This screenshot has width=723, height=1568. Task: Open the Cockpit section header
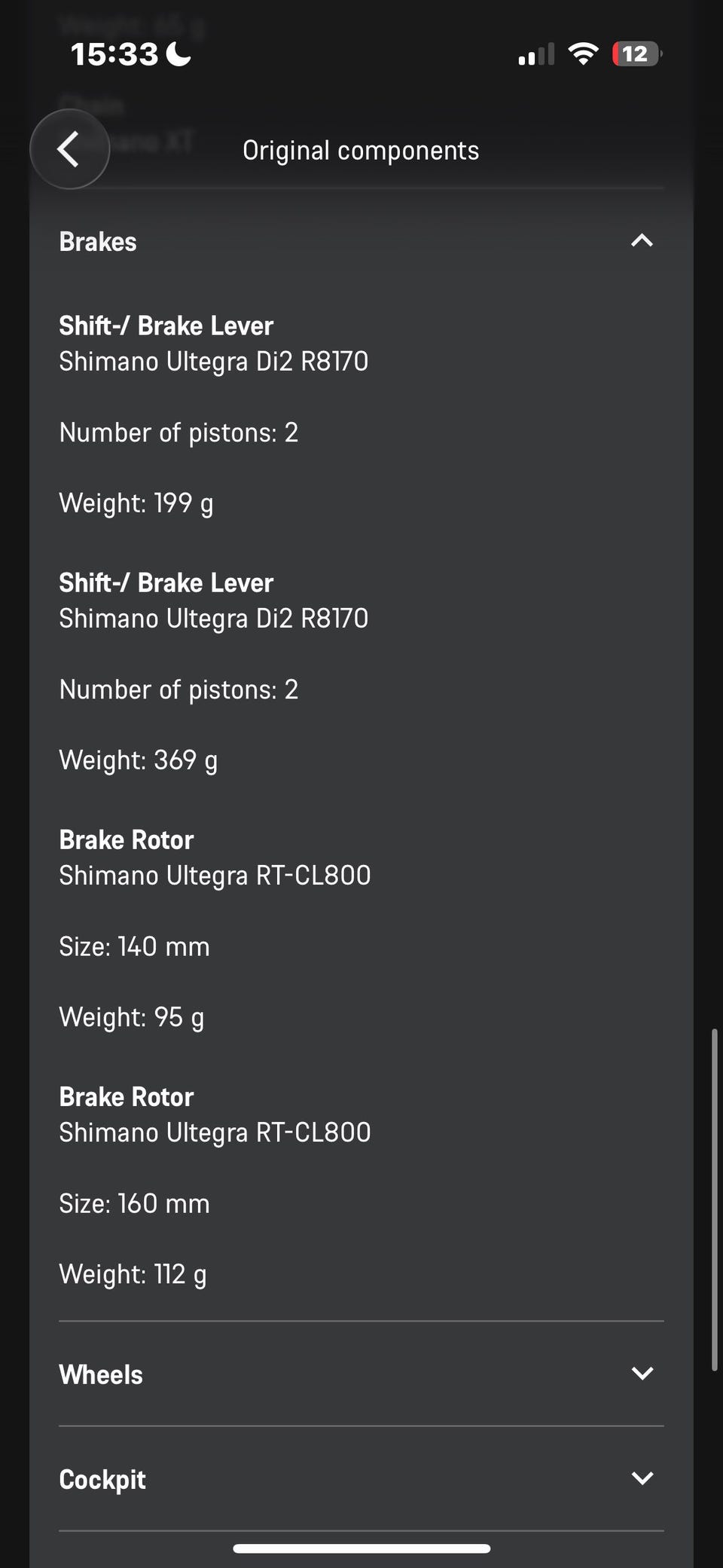[361, 1478]
